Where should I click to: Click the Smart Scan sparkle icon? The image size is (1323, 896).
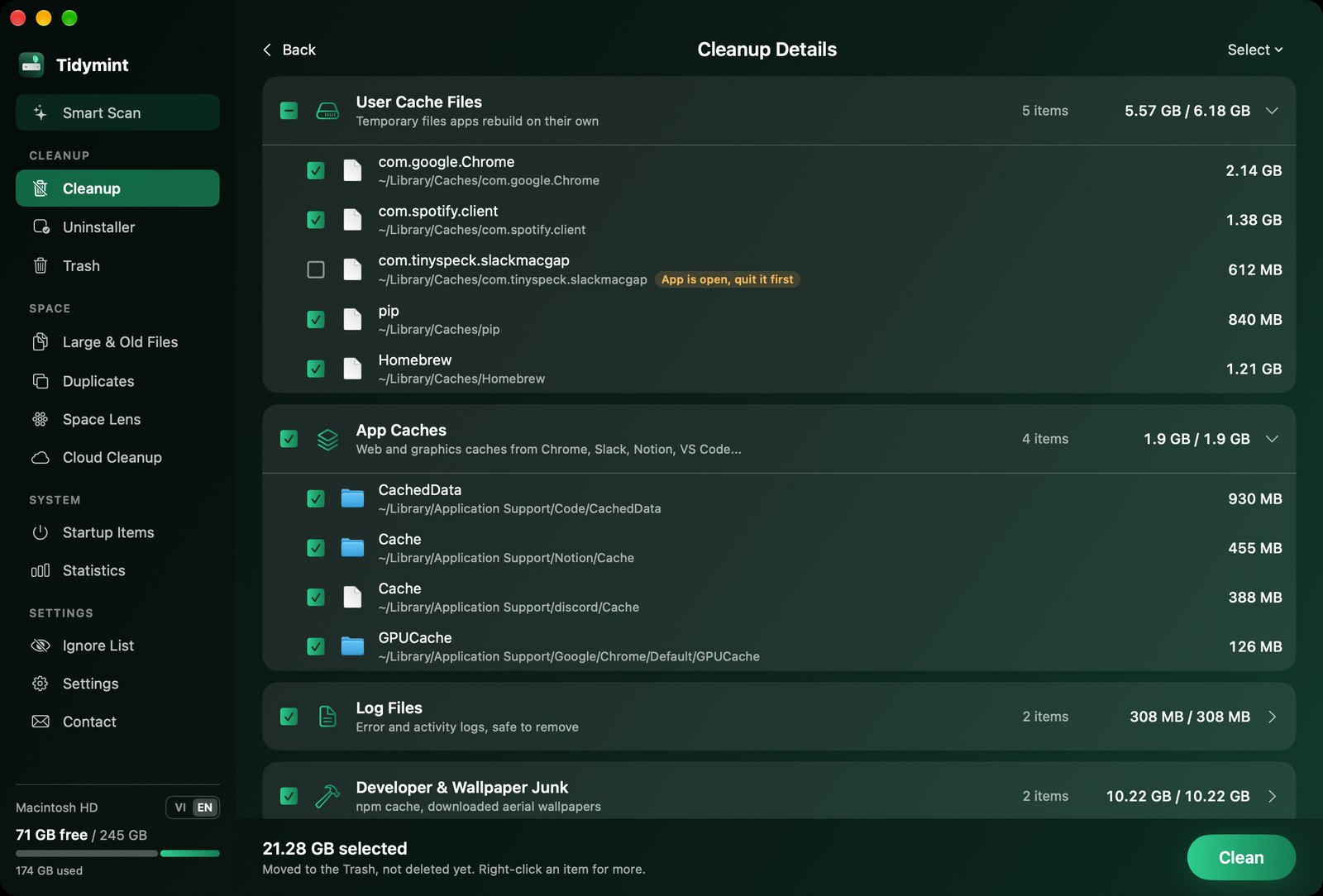41,112
